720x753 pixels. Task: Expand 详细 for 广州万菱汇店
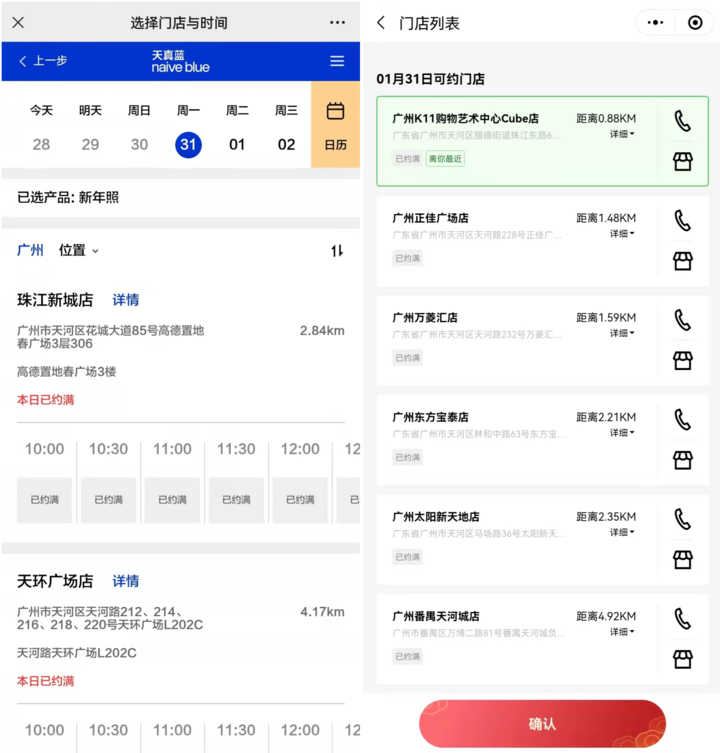tap(622, 333)
